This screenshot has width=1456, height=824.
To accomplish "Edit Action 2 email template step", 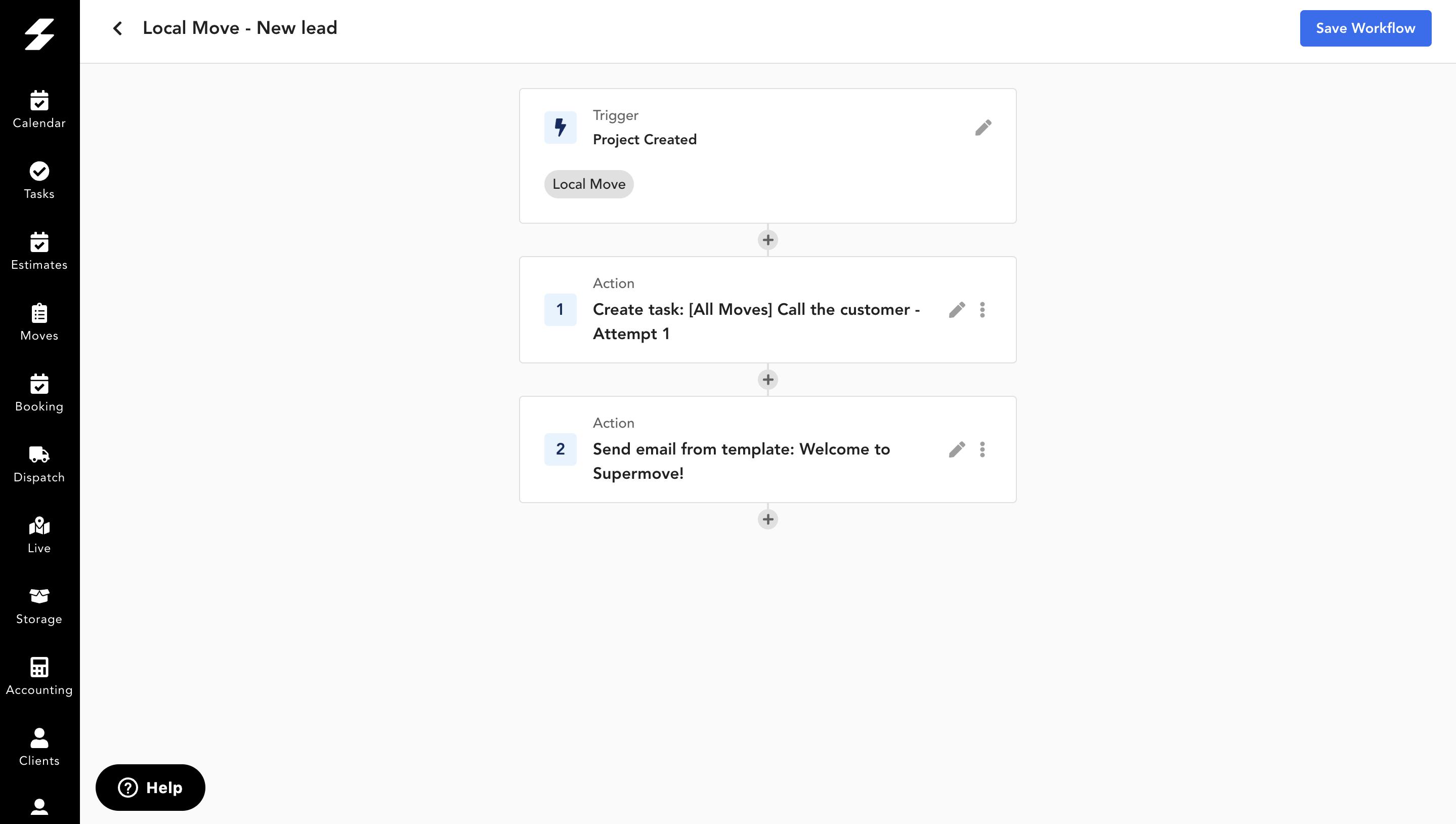I will 957,449.
